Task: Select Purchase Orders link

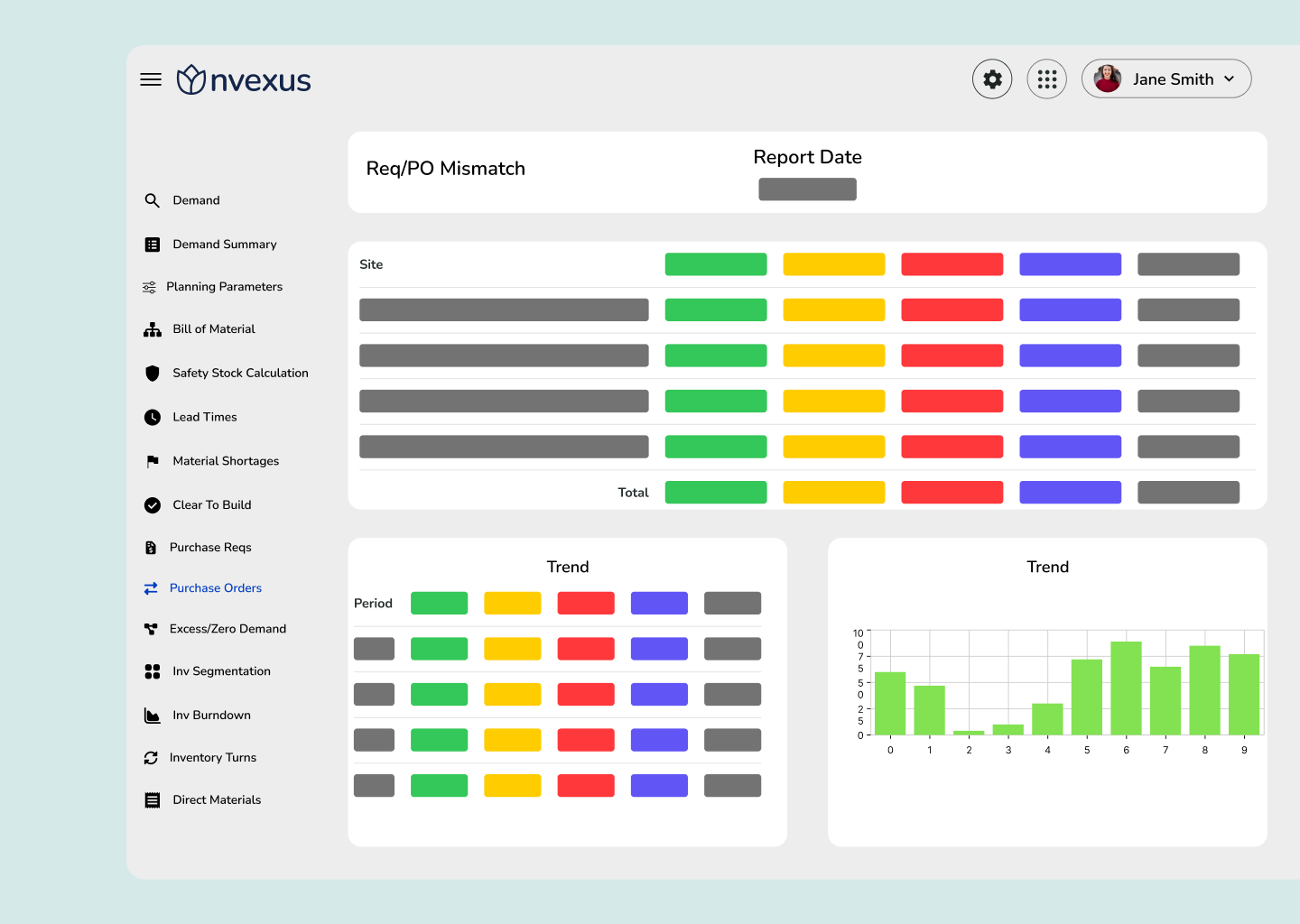Action: tap(216, 588)
